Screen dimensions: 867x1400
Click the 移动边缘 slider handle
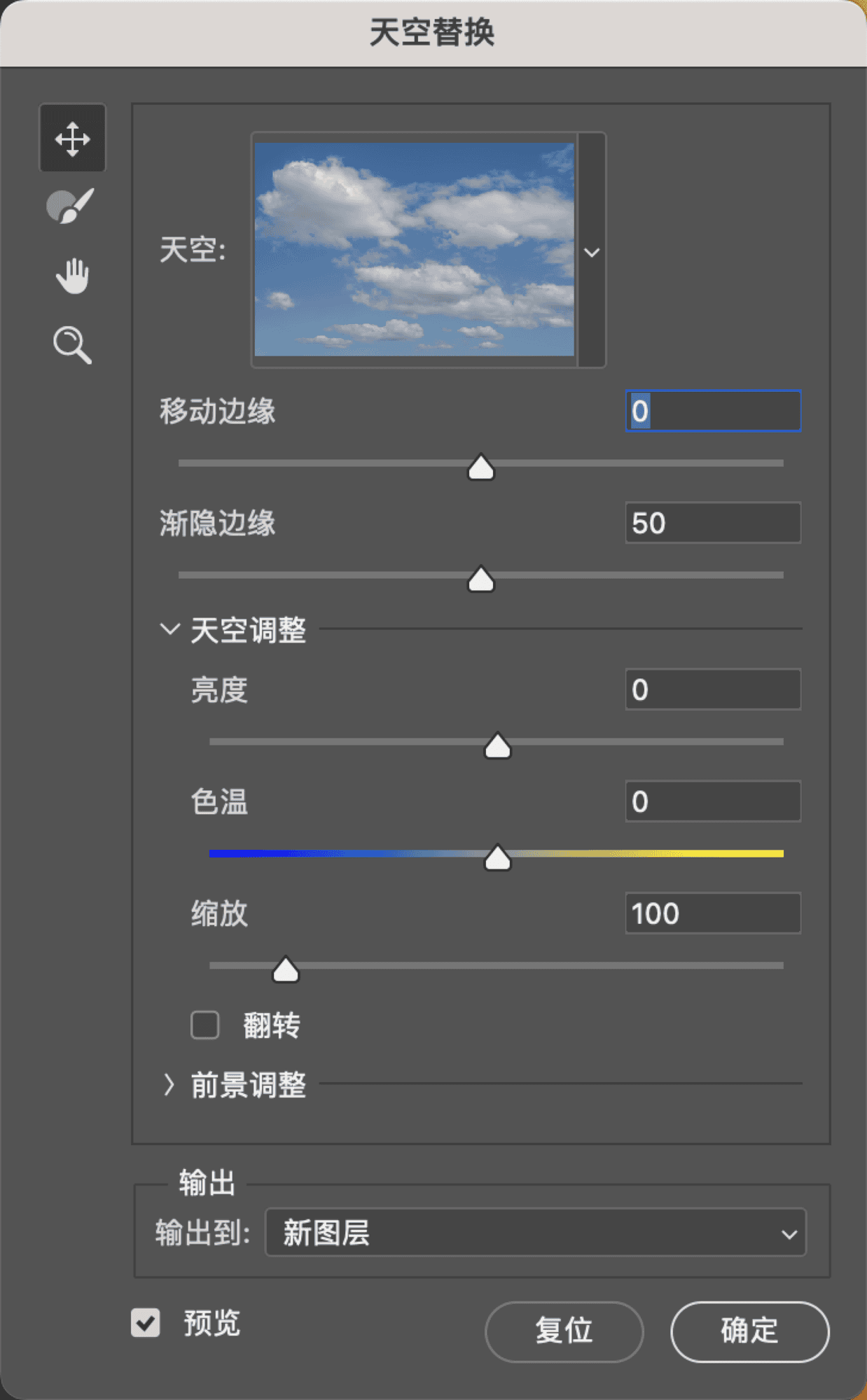(x=481, y=468)
